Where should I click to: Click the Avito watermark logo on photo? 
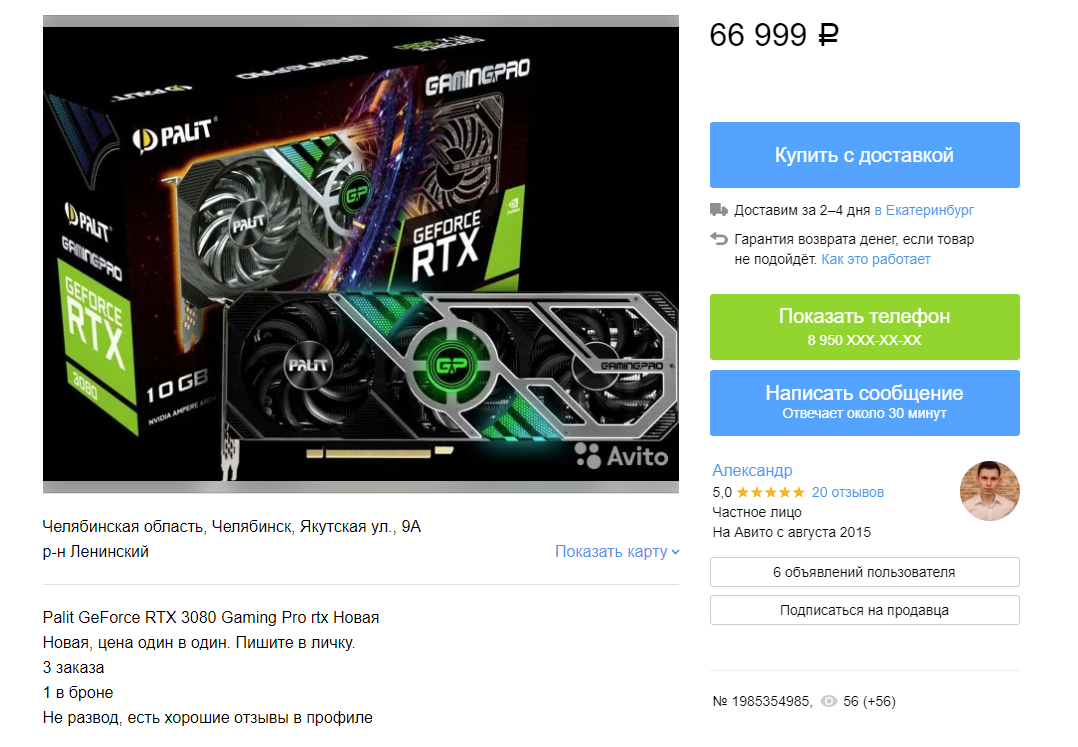tap(622, 456)
